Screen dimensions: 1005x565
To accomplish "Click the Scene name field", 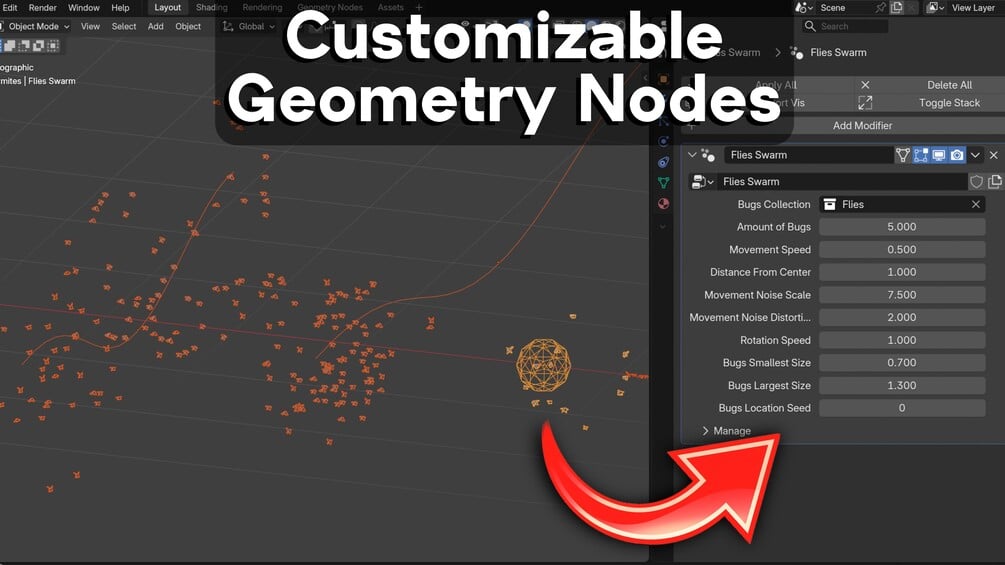I will coord(843,8).
